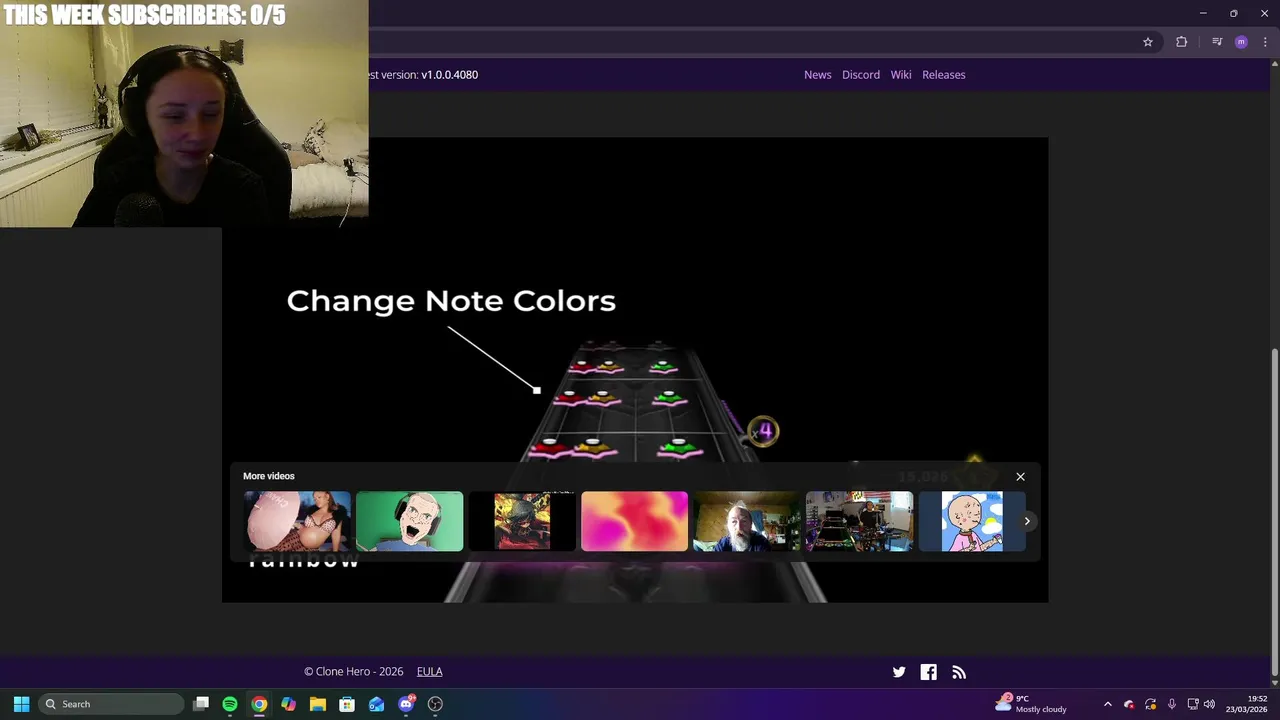
Task: Open the Windows Start menu
Action: click(21, 704)
